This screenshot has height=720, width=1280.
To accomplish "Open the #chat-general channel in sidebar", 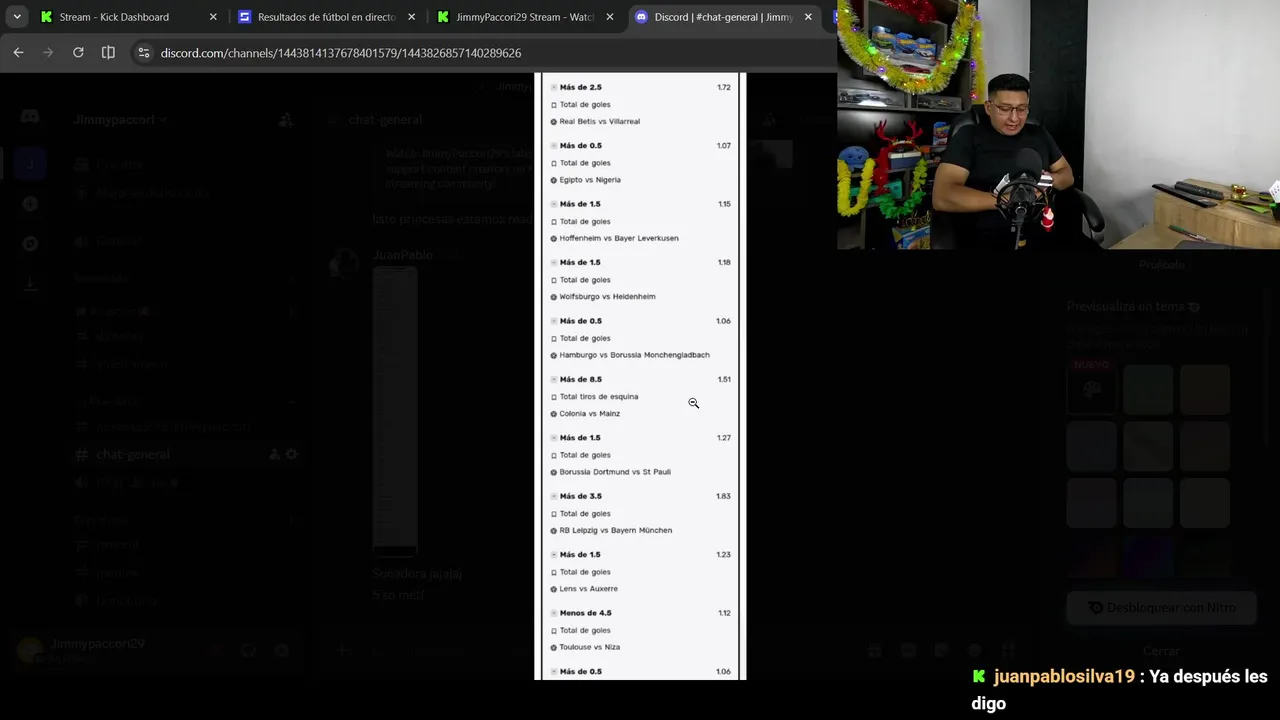I will point(133,454).
